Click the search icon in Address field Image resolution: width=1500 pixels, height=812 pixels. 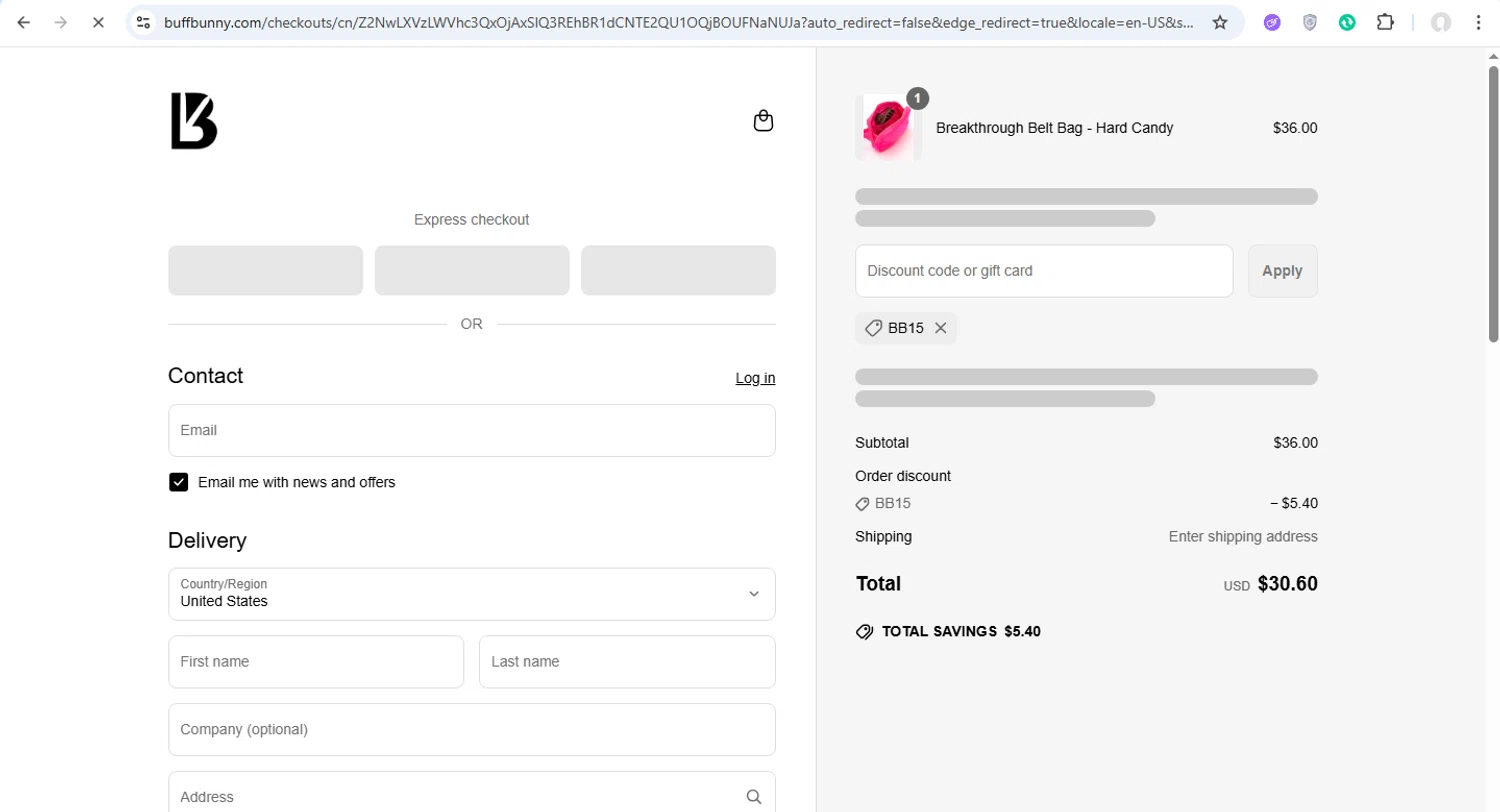pyautogui.click(x=754, y=797)
